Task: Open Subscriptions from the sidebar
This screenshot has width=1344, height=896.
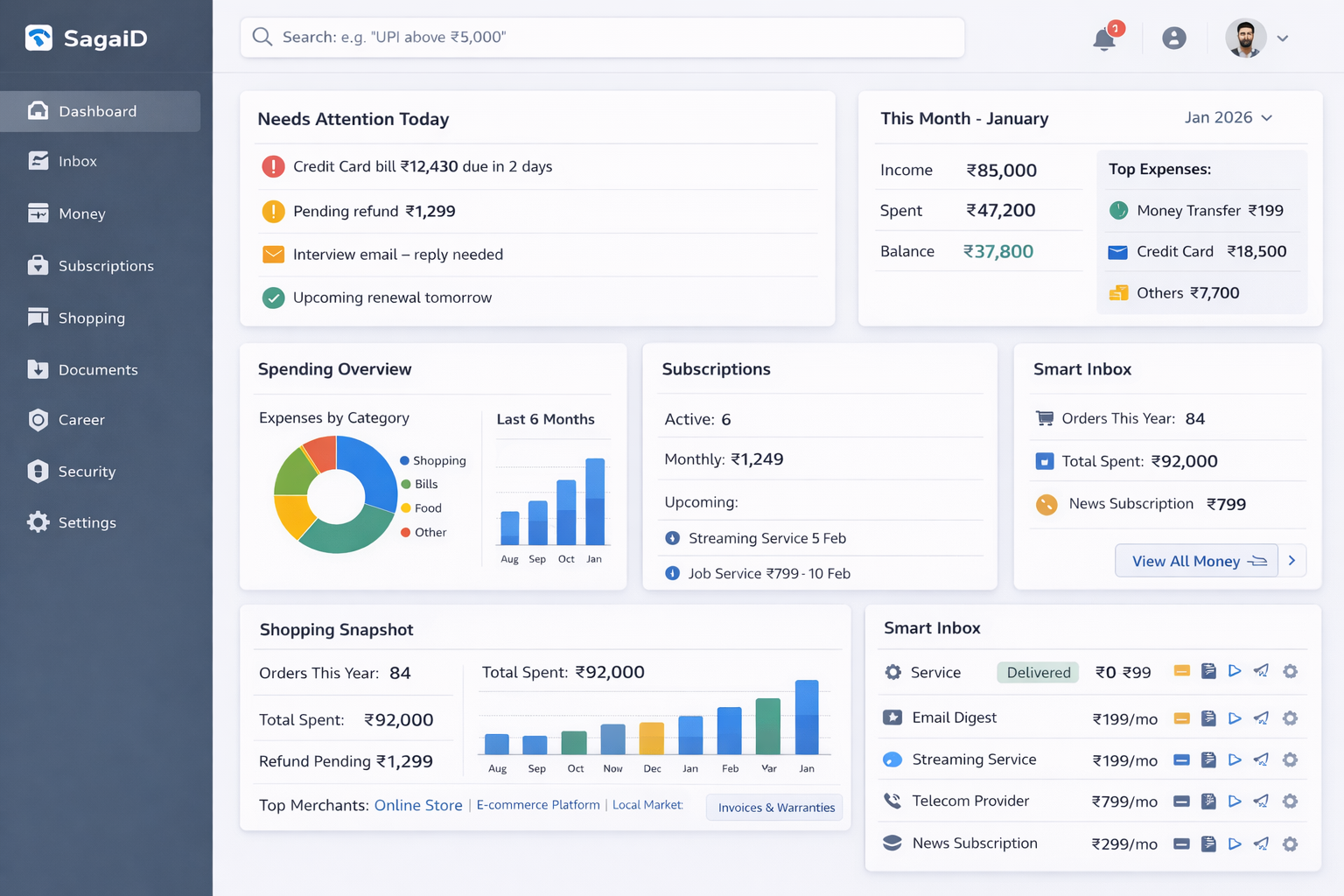Action: pos(106,266)
